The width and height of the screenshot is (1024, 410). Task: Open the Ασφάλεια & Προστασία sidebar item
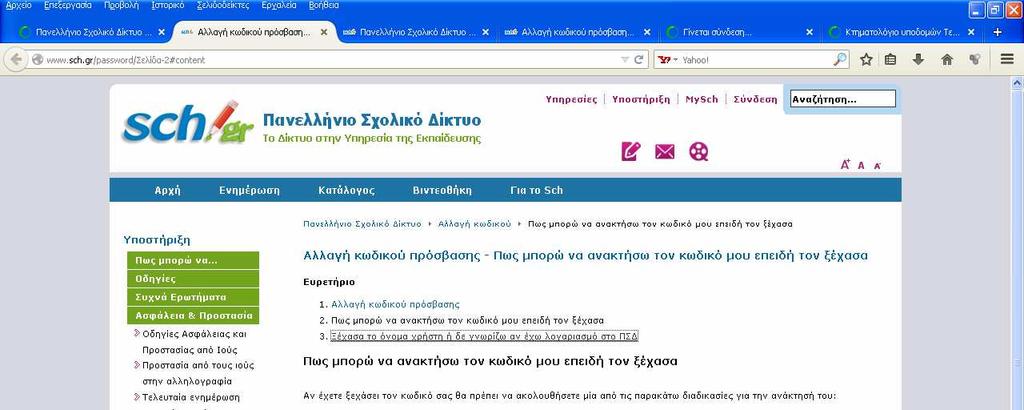193,315
